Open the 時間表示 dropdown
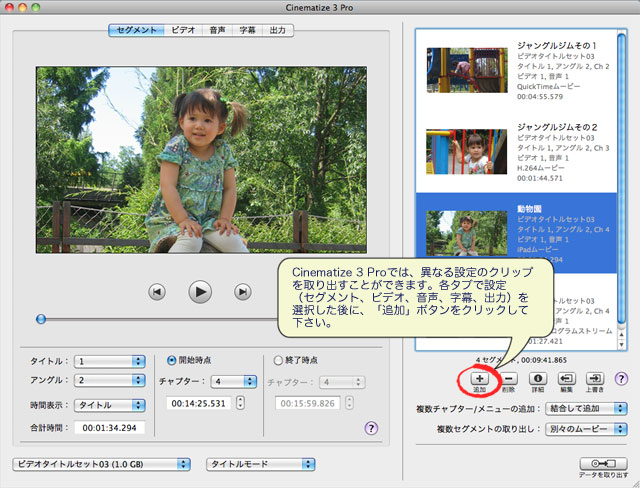 pos(109,405)
